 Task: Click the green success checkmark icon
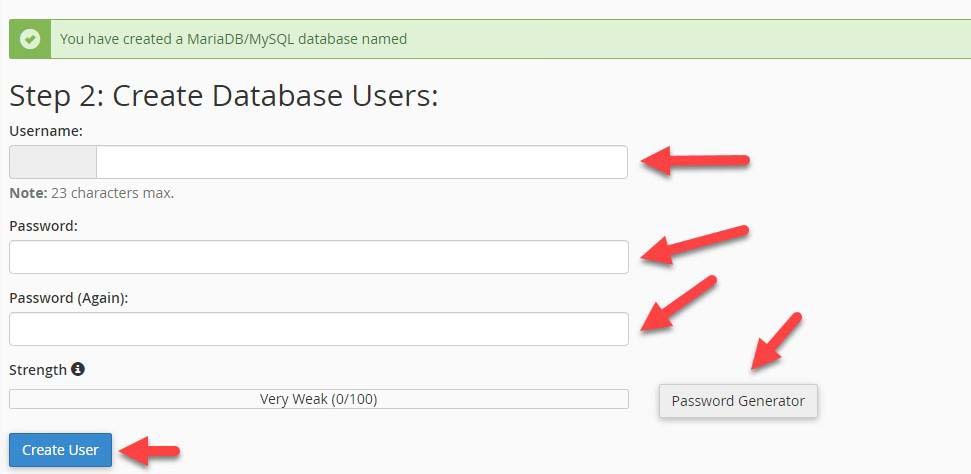pos(30,39)
